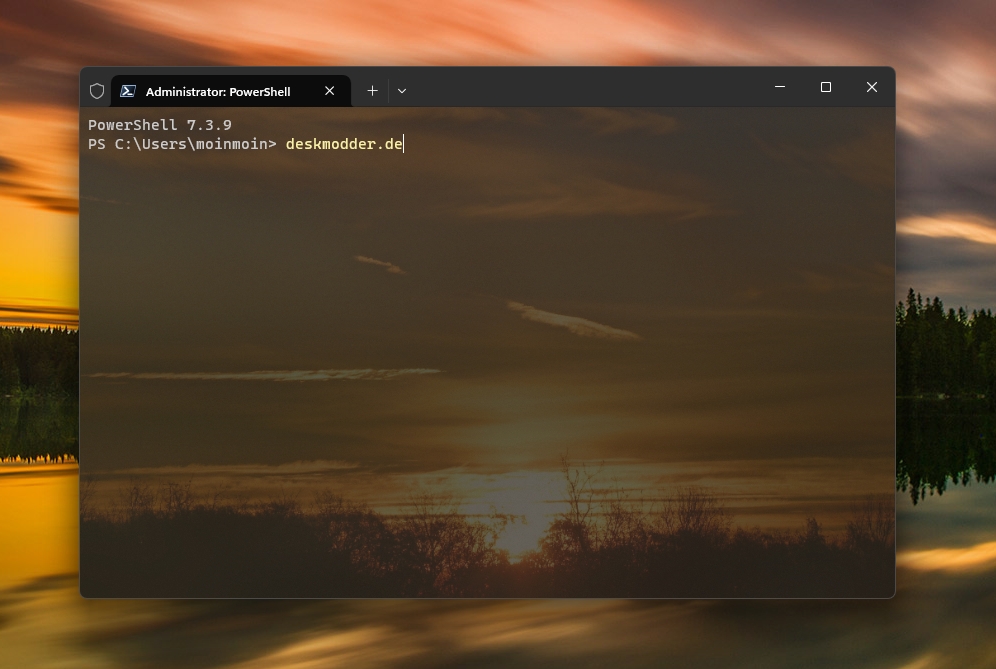
Task: Click the typed command deskmodder.de
Action: [344, 144]
